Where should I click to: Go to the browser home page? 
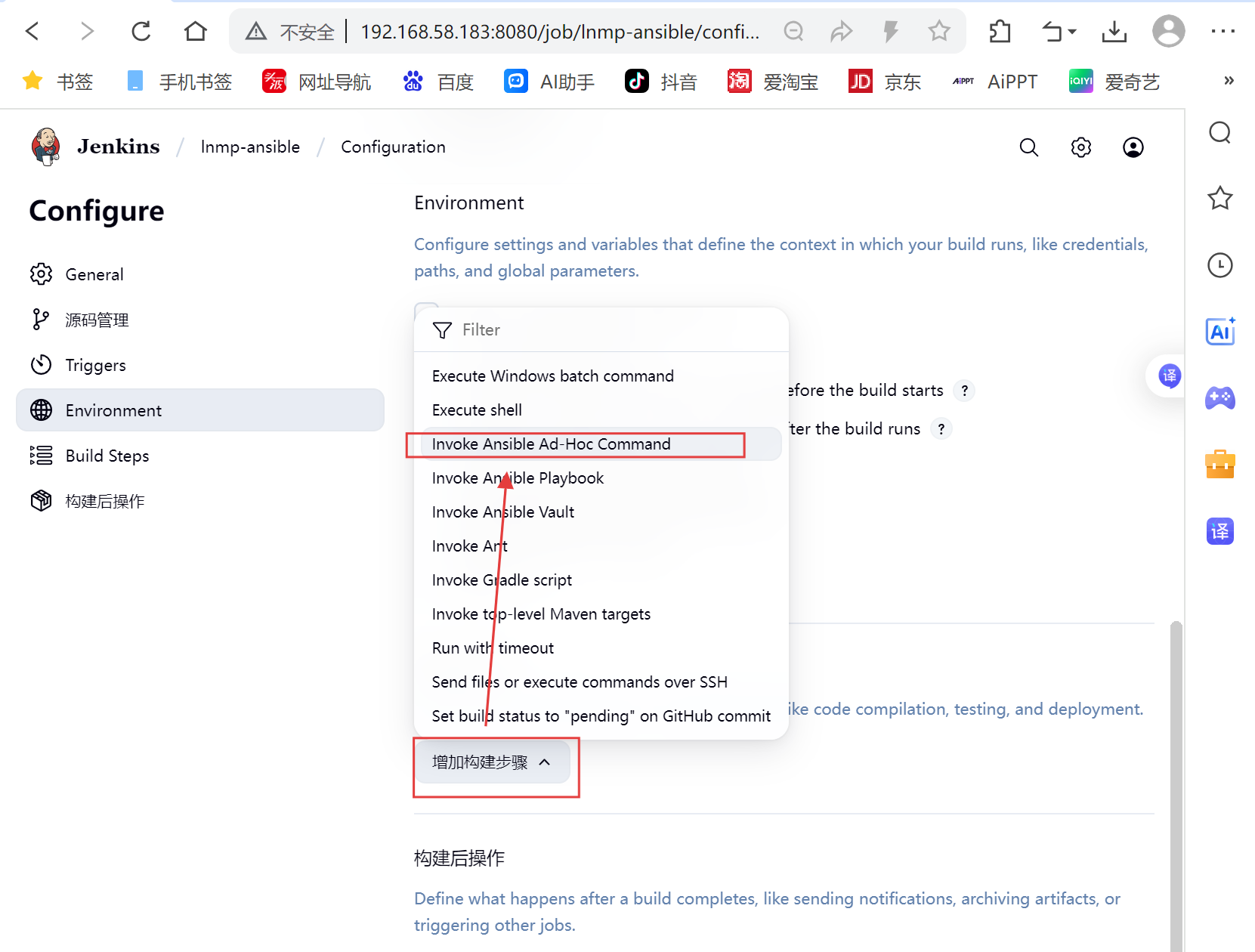pyautogui.click(x=196, y=31)
